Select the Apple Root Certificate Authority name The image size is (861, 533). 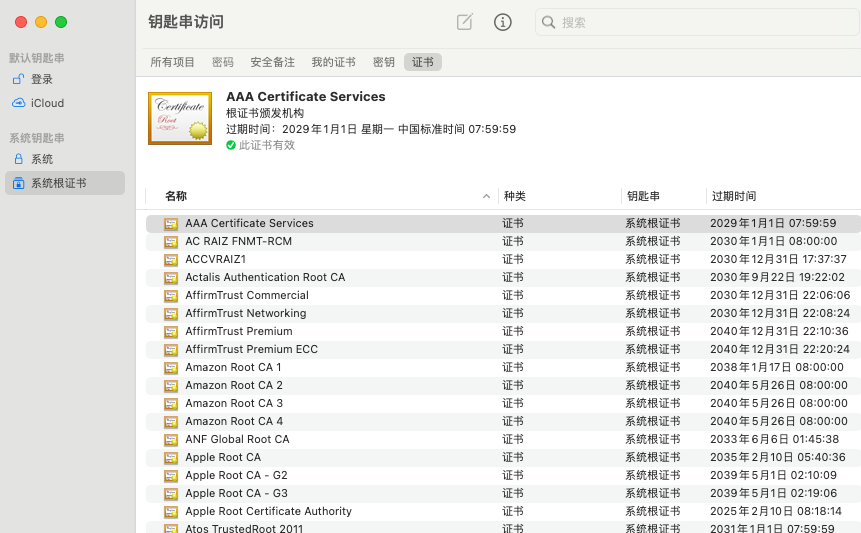[269, 512]
